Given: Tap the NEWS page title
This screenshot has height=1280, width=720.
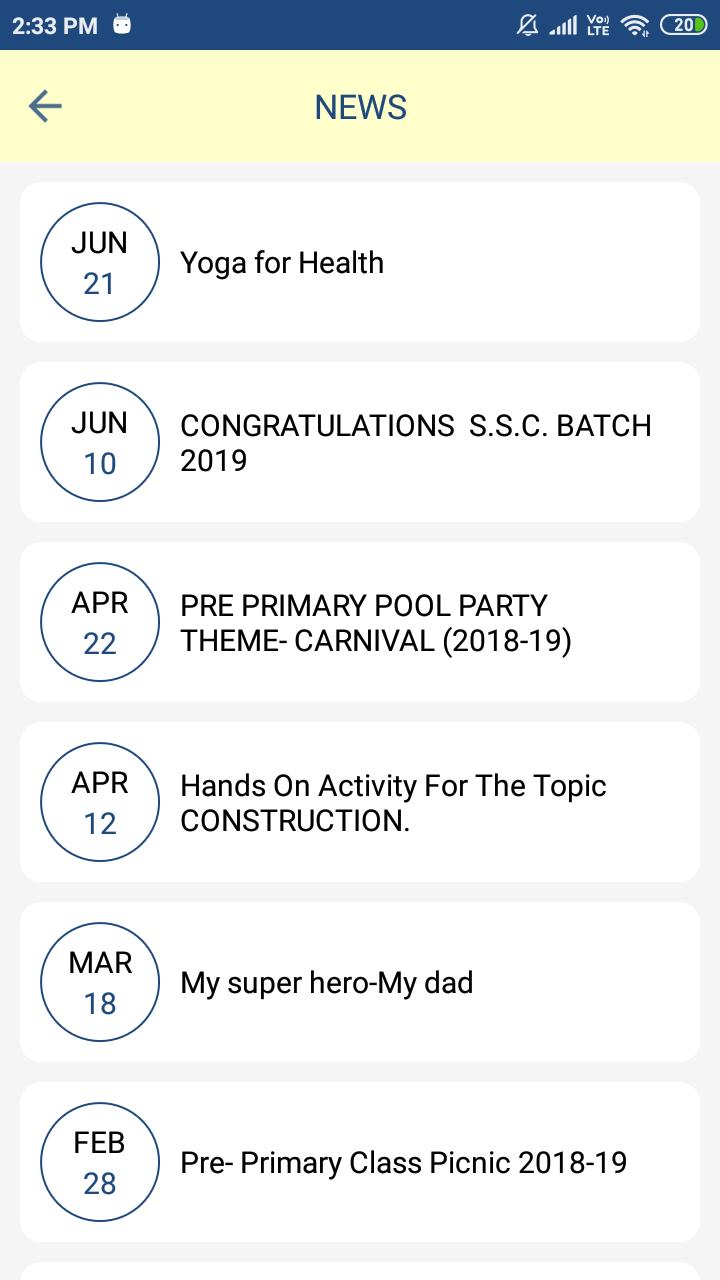Looking at the screenshot, I should tap(360, 107).
